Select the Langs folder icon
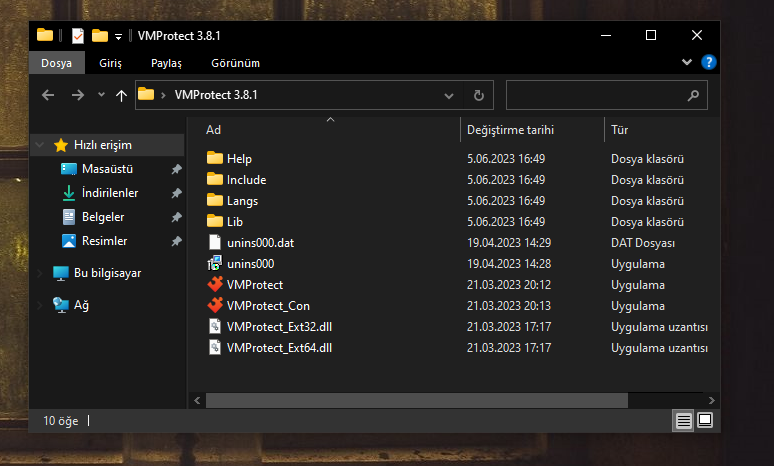 coord(215,200)
